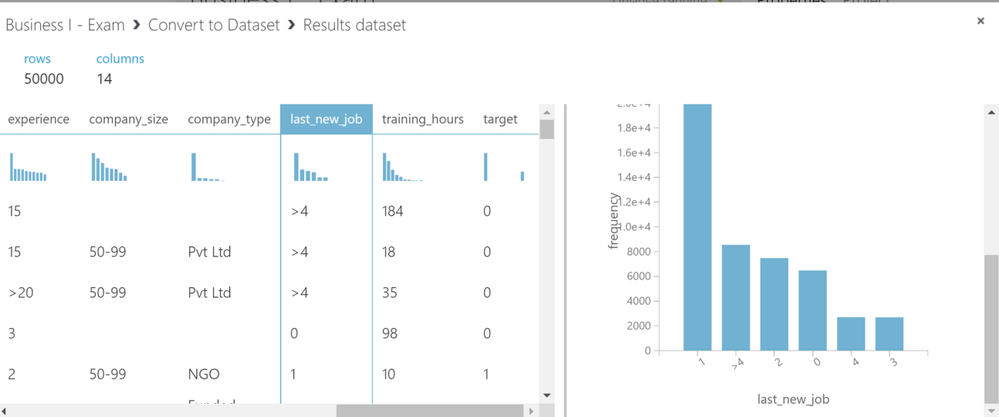Screen dimensions: 999x417
Task: Click the >4 bar in frequency chart
Action: (736, 297)
